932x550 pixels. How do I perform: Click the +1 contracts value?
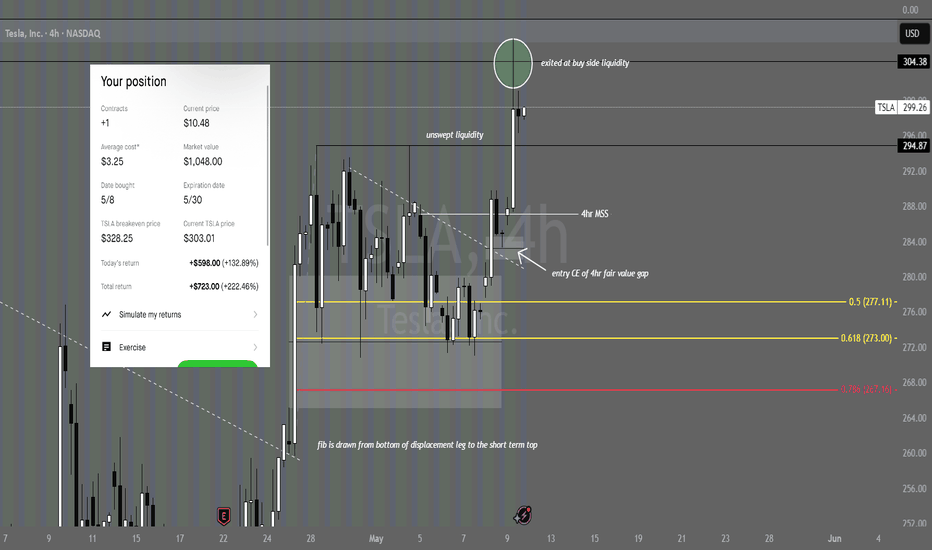105,123
